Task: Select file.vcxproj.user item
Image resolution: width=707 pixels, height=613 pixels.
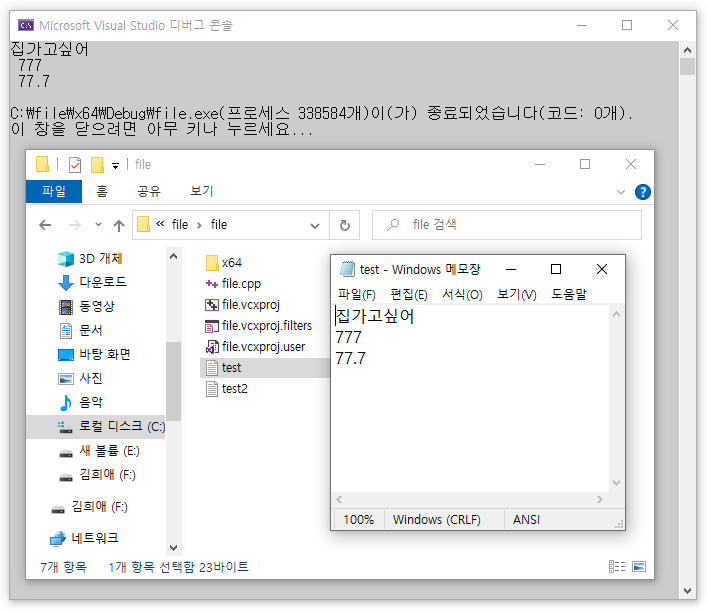Action: [255, 347]
